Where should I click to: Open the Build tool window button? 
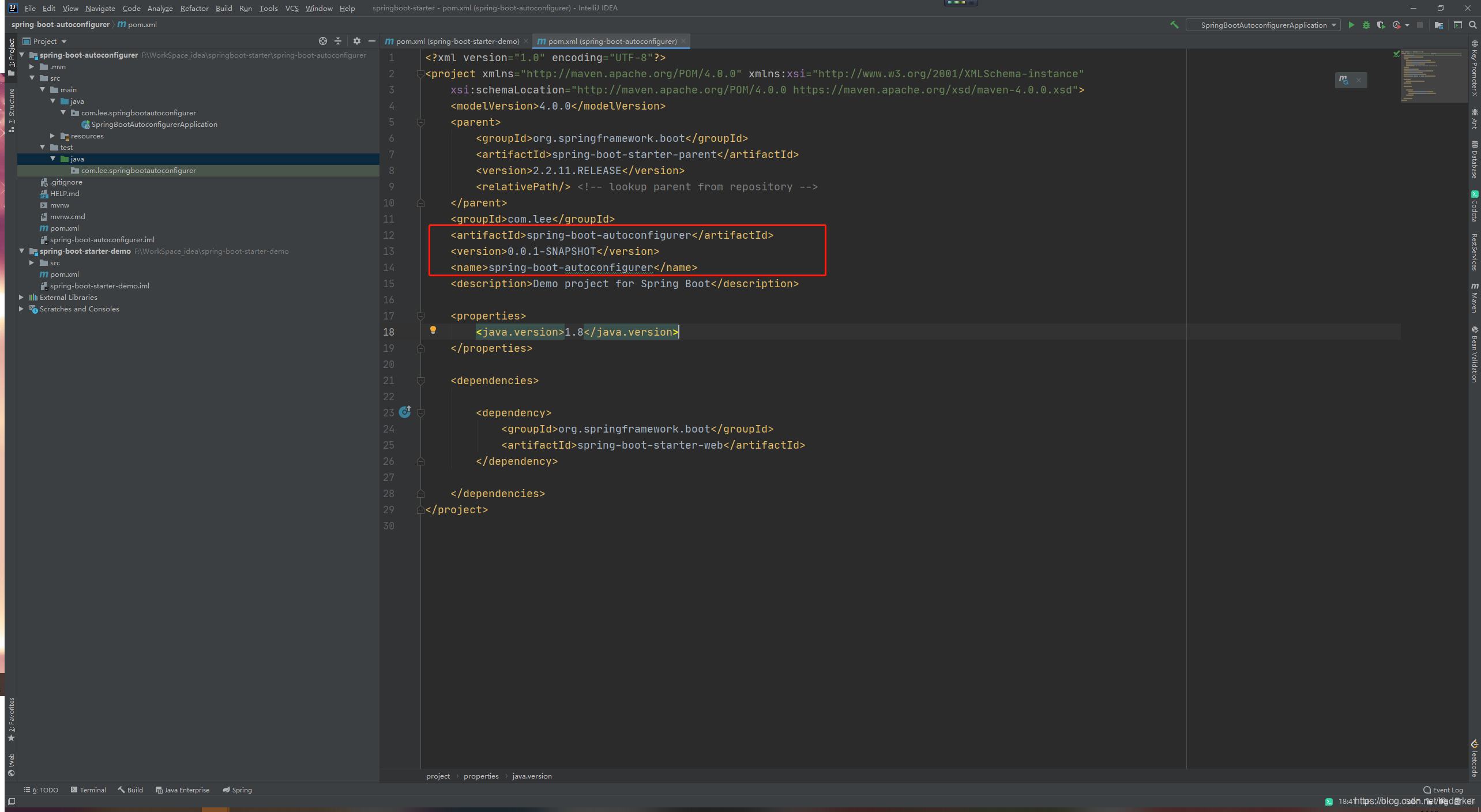click(130, 790)
